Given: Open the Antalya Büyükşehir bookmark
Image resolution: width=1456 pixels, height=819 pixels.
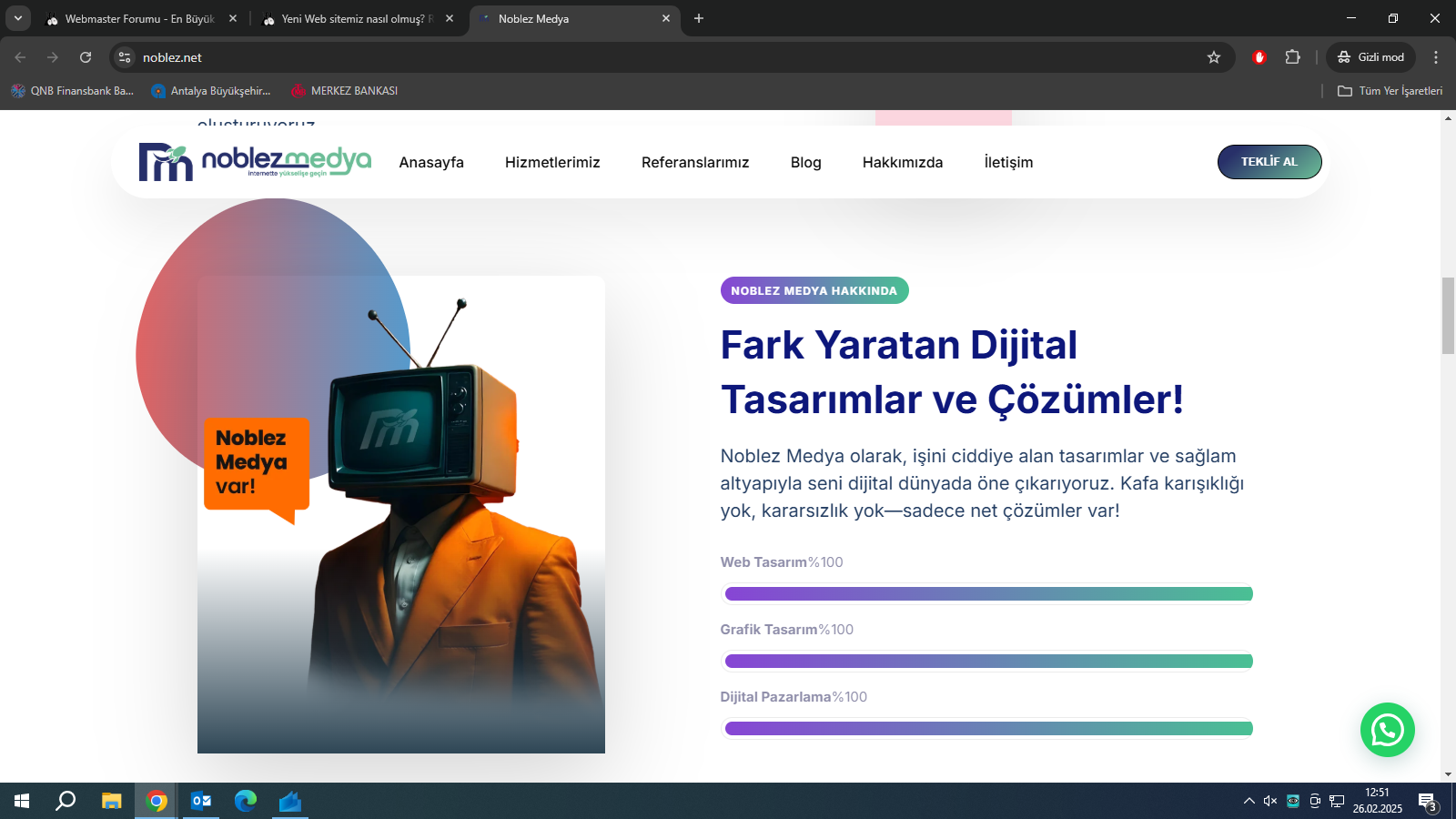Looking at the screenshot, I should 211,91.
